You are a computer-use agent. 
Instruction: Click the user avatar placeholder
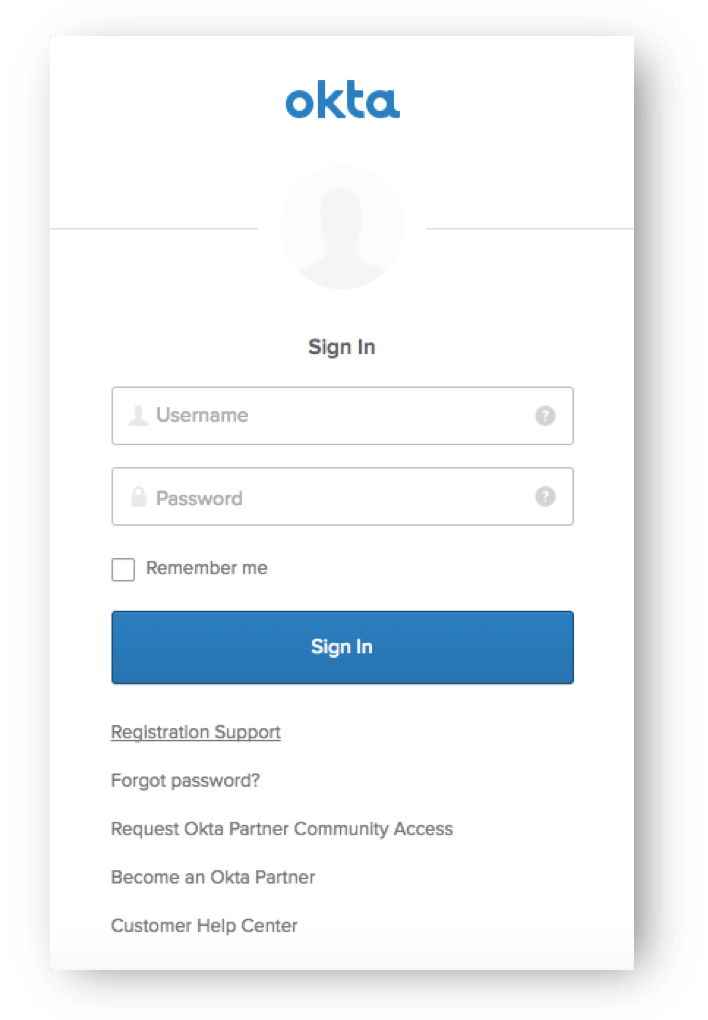342,228
